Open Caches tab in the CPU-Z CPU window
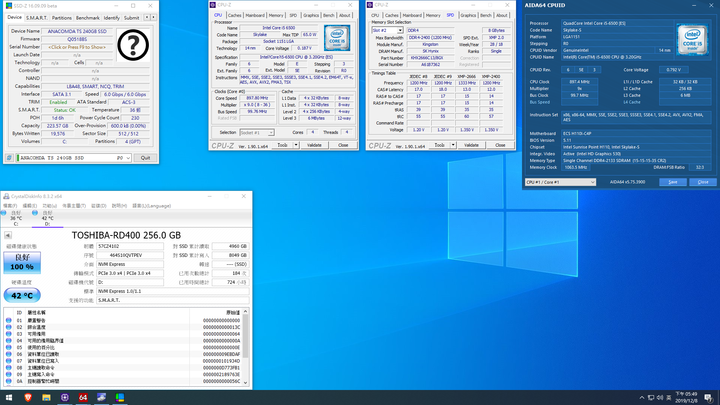 point(235,15)
